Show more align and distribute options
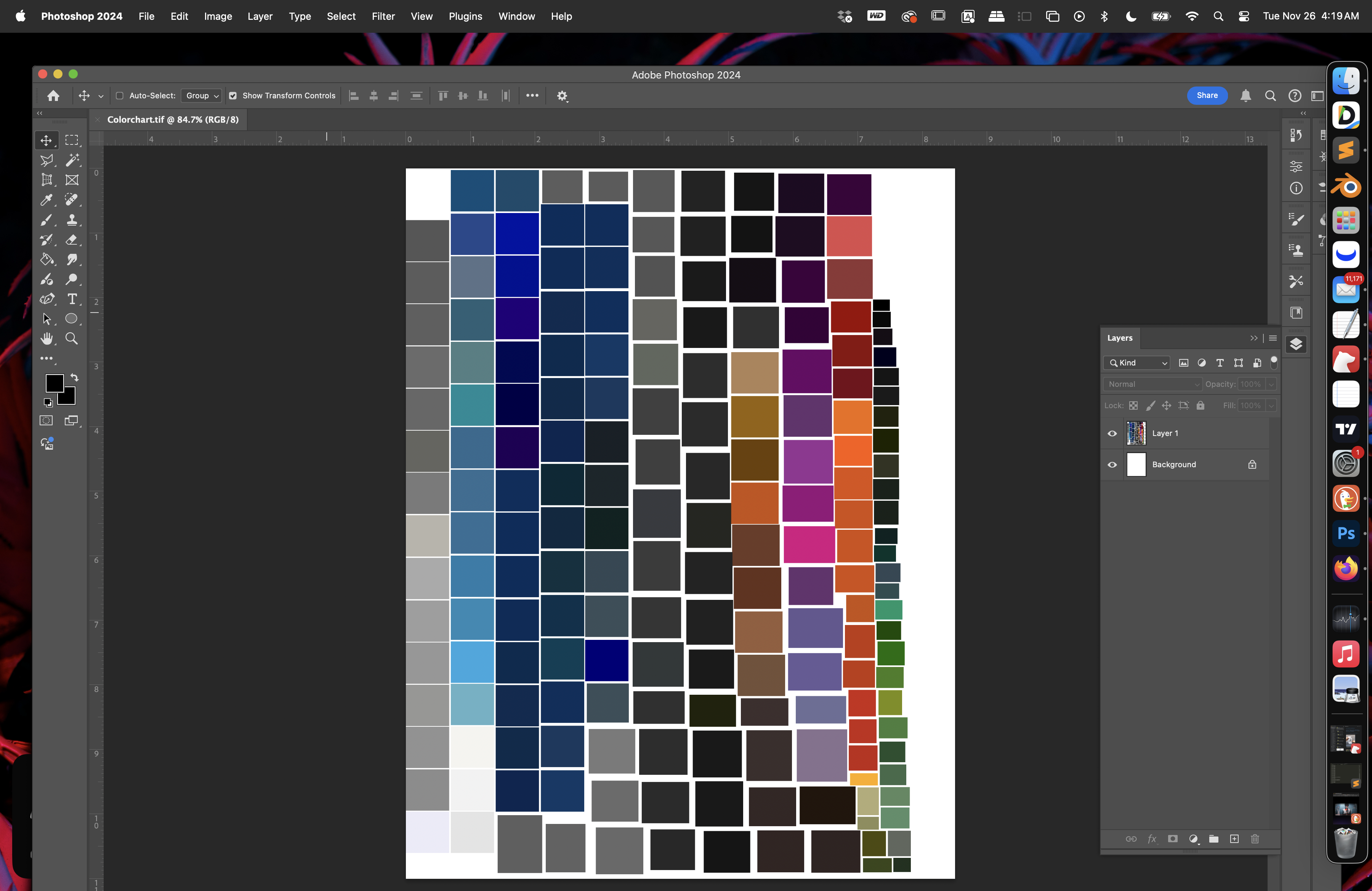 (532, 96)
